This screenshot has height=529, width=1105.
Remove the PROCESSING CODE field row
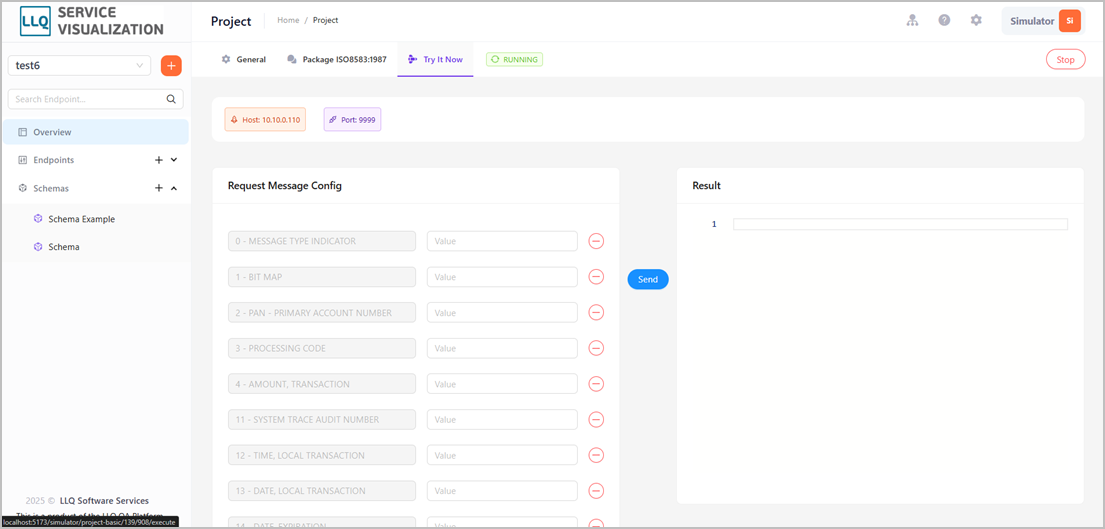tap(596, 348)
